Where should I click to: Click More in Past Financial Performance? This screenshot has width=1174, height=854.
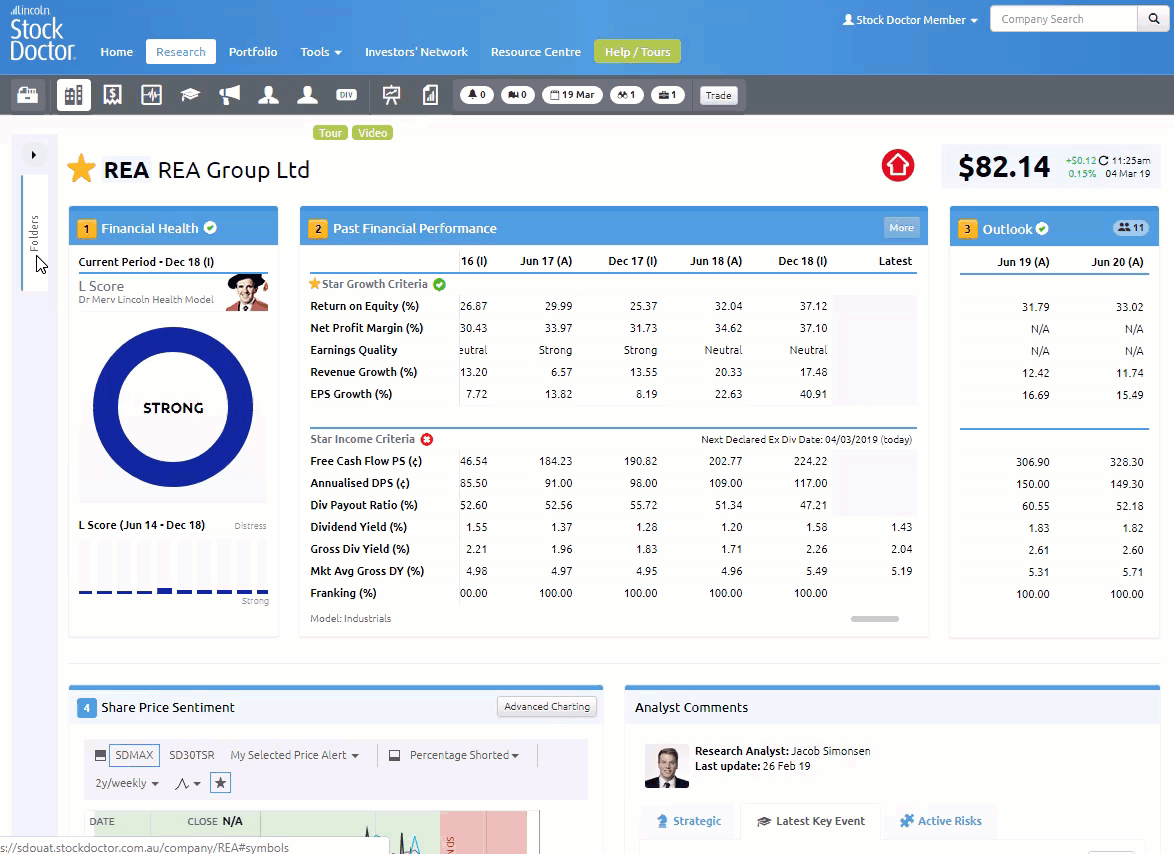click(x=901, y=228)
